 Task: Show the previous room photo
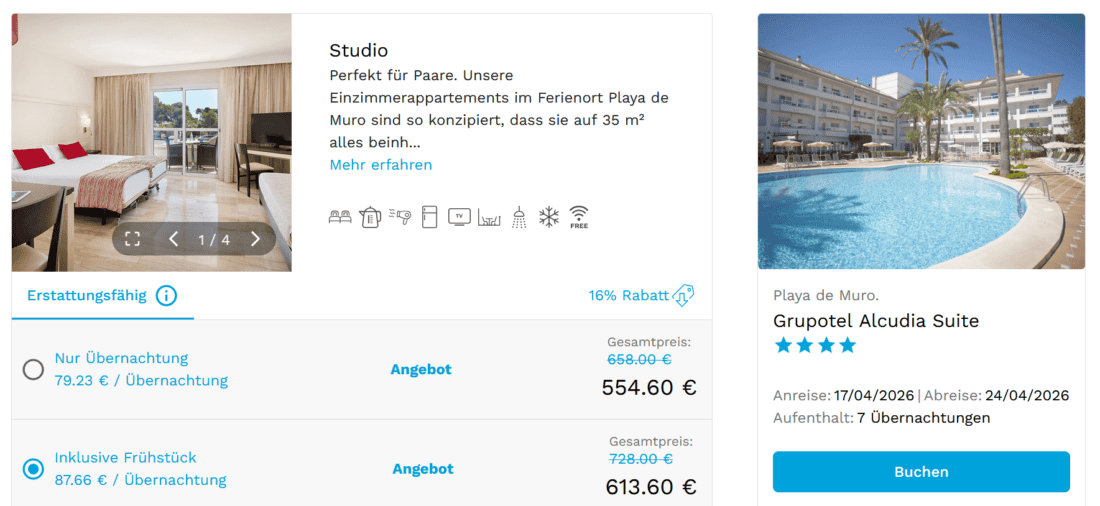(173, 239)
